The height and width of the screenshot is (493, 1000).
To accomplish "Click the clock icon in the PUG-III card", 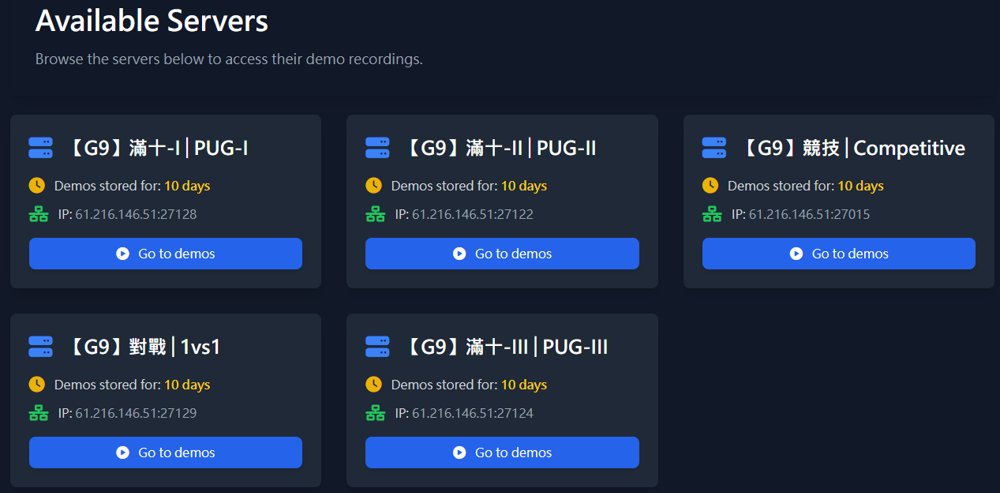I will pos(374,385).
